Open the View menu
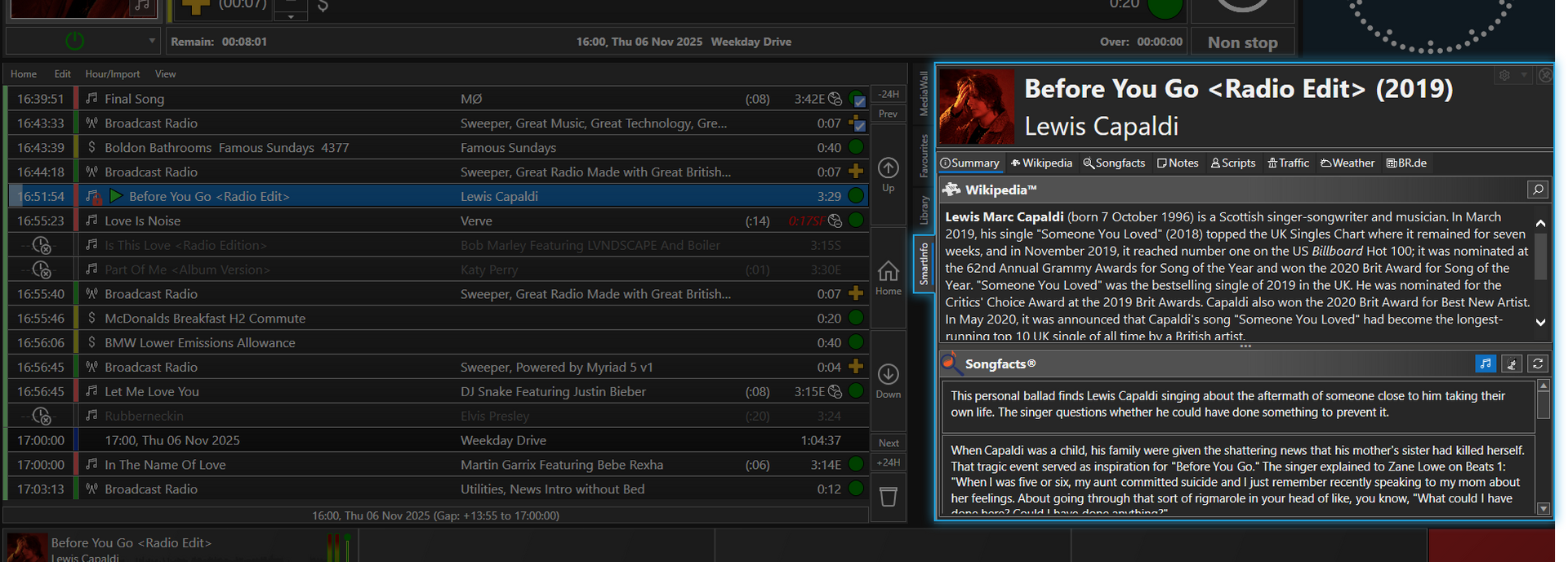Screen dimensions: 1568x562 [166, 74]
